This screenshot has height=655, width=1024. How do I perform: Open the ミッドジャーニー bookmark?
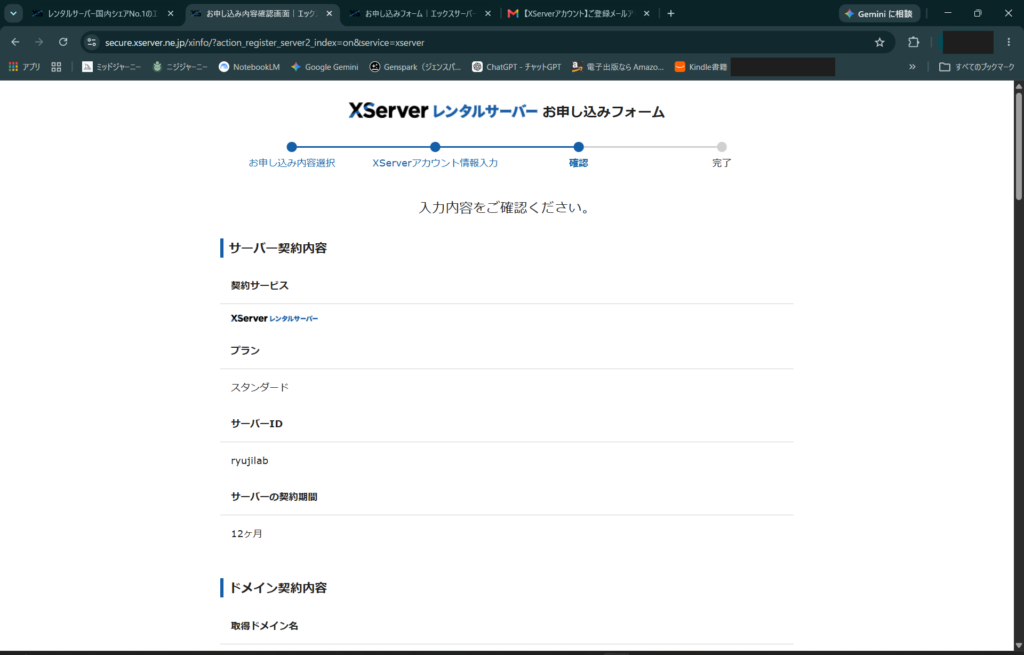111,67
